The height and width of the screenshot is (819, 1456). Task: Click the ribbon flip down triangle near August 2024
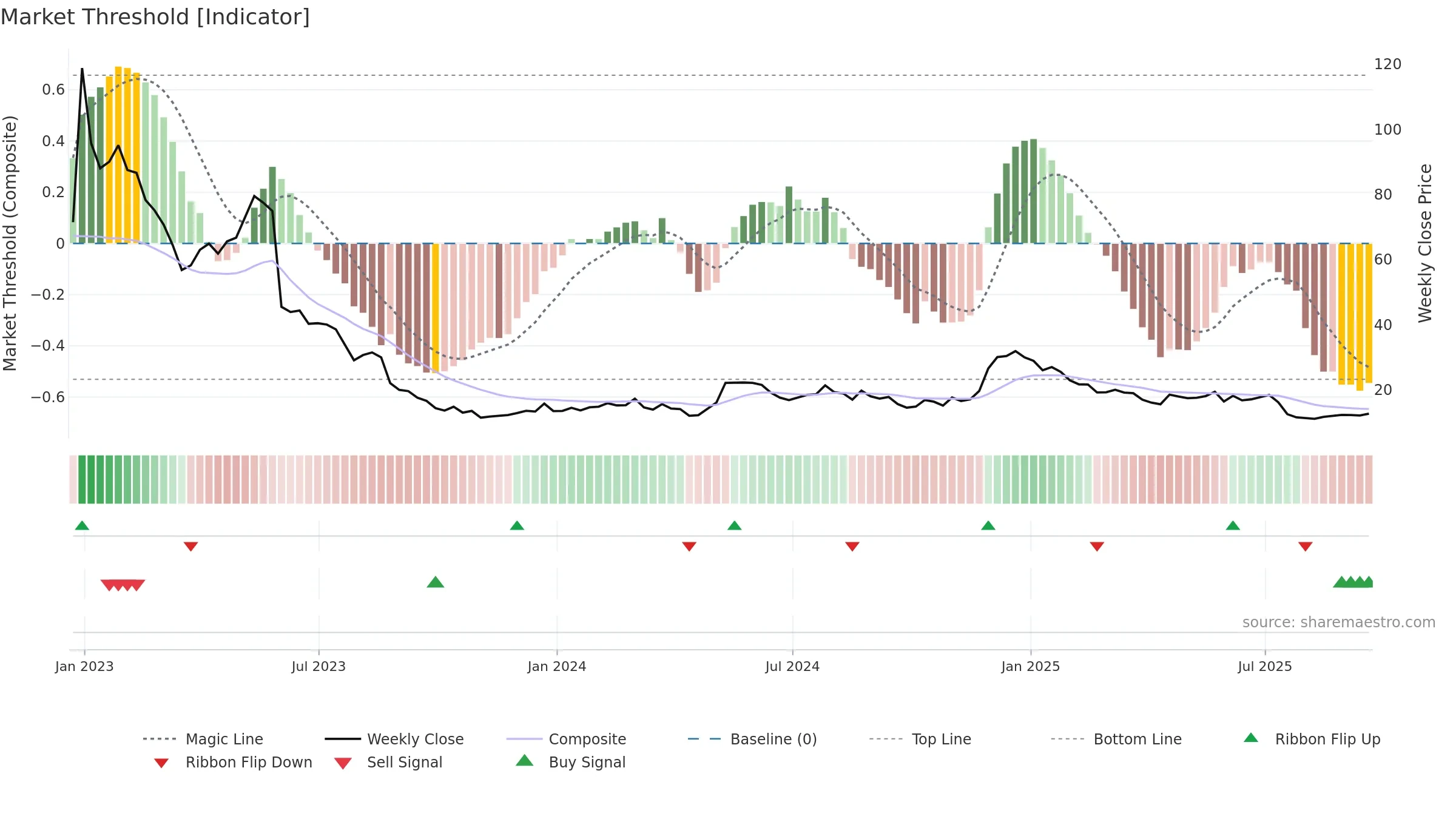click(852, 547)
